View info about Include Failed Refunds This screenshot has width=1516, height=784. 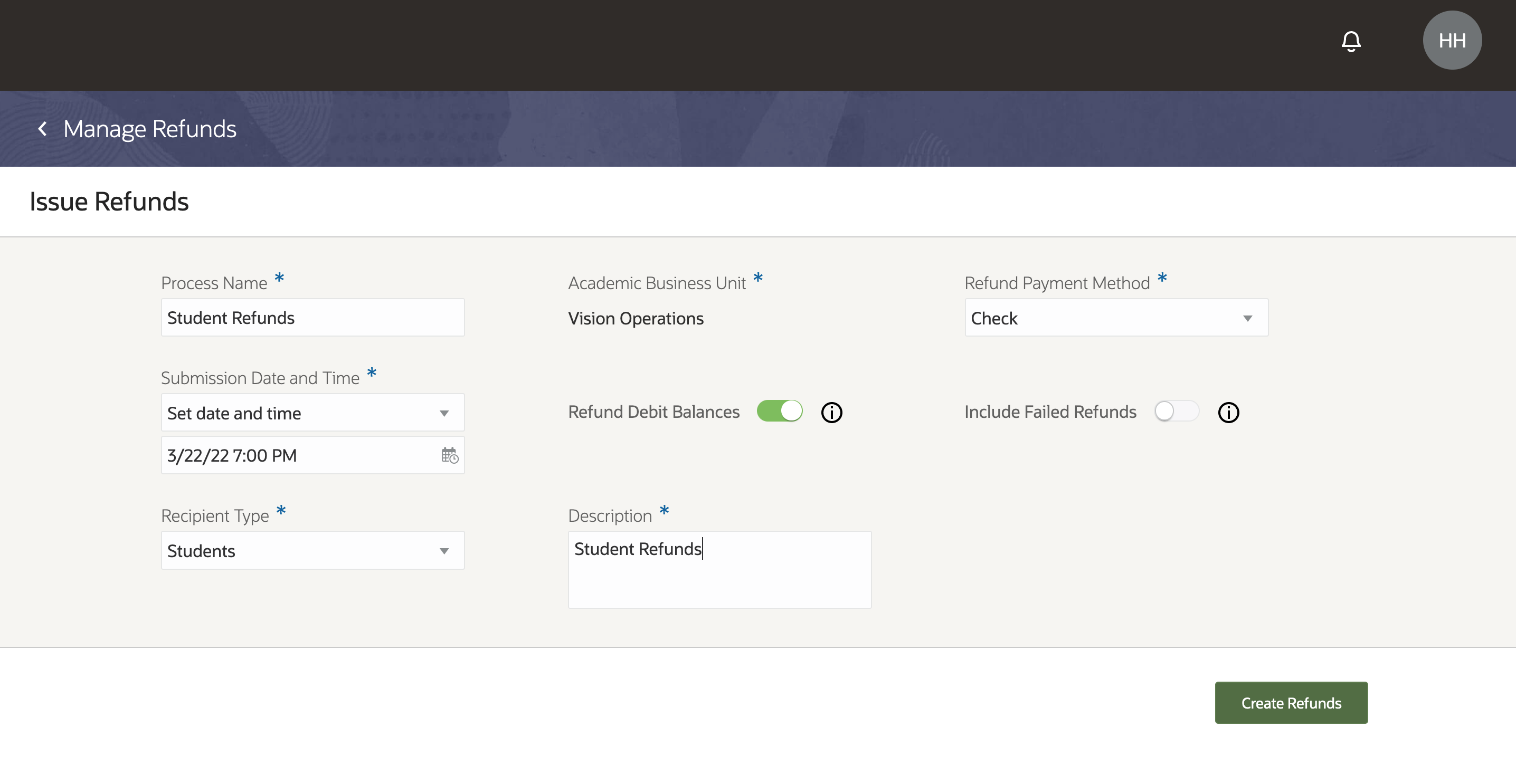(x=1229, y=412)
